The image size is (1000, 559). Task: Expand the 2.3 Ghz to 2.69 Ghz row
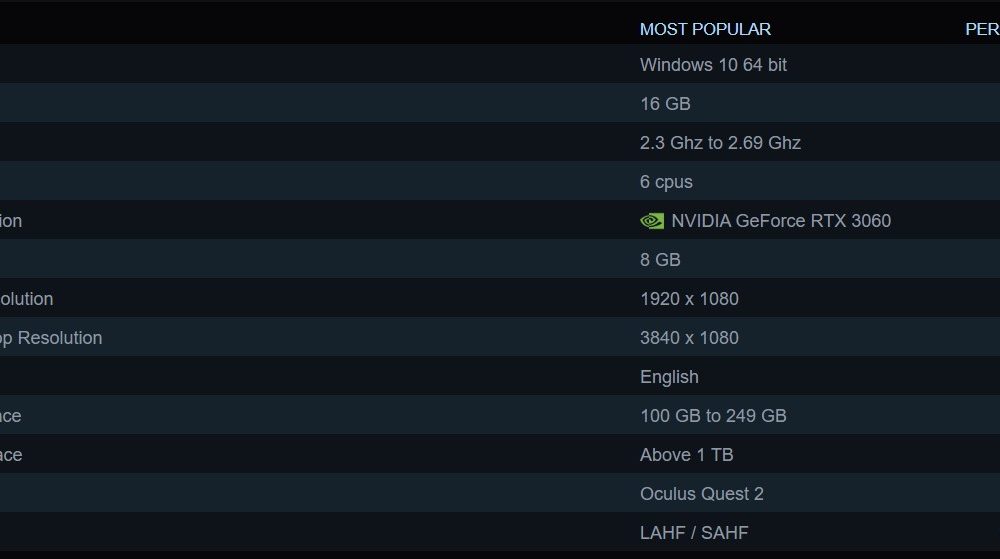click(x=500, y=142)
